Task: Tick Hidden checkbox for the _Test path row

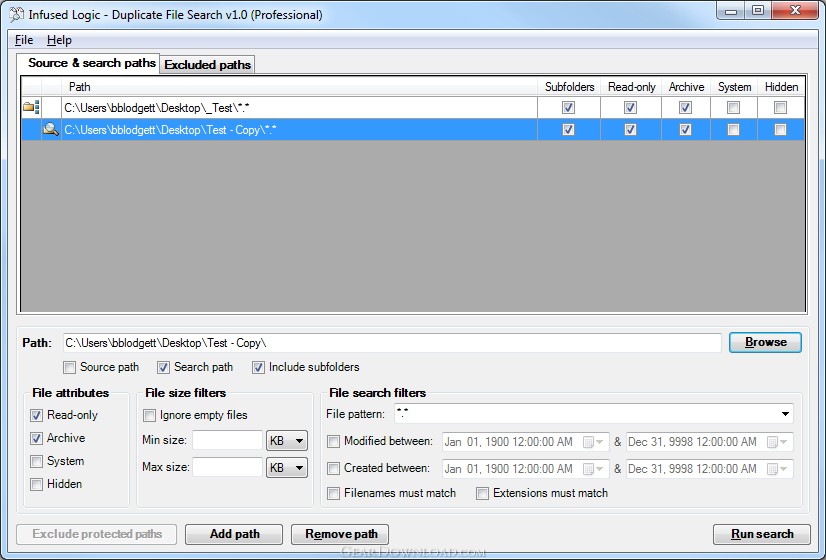Action: point(780,107)
